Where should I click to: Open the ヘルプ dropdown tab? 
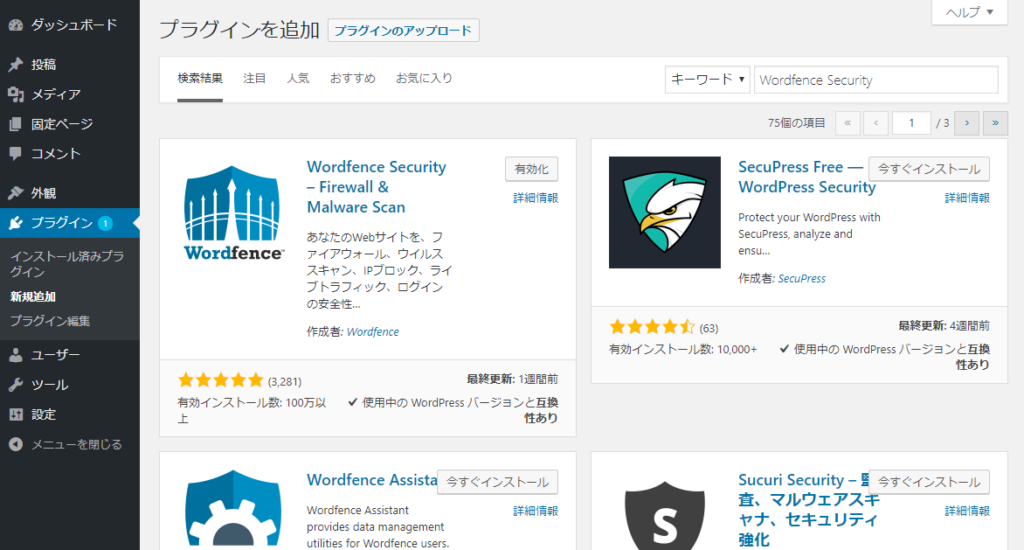(969, 12)
